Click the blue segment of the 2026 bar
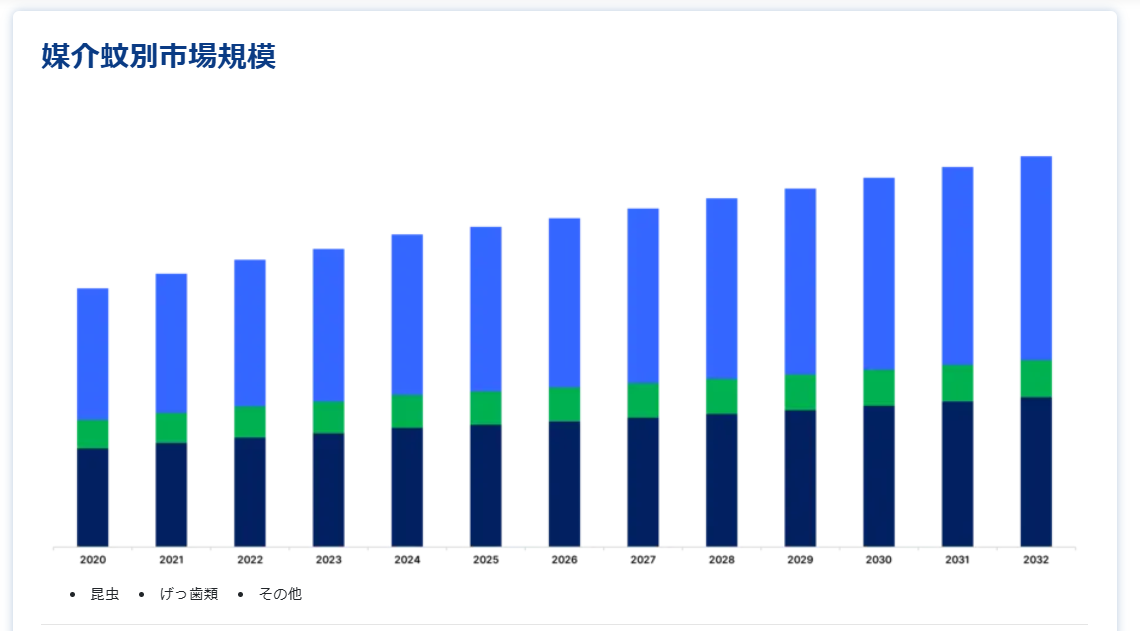This screenshot has width=1140, height=631. click(564, 302)
